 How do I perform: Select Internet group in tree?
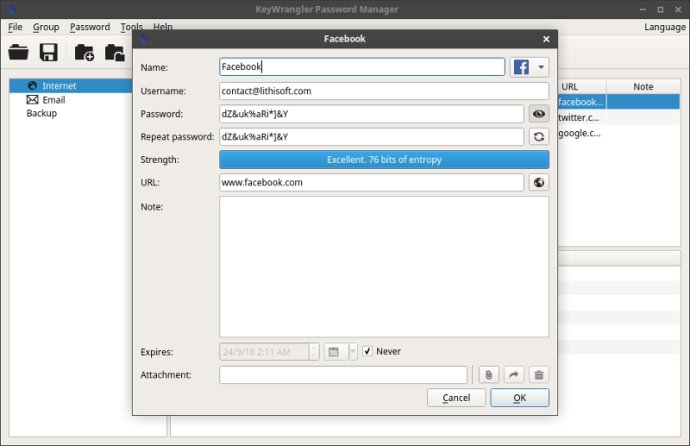click(x=59, y=86)
